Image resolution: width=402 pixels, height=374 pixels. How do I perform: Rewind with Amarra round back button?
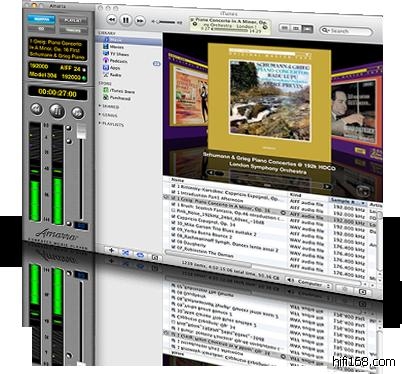click(36, 109)
